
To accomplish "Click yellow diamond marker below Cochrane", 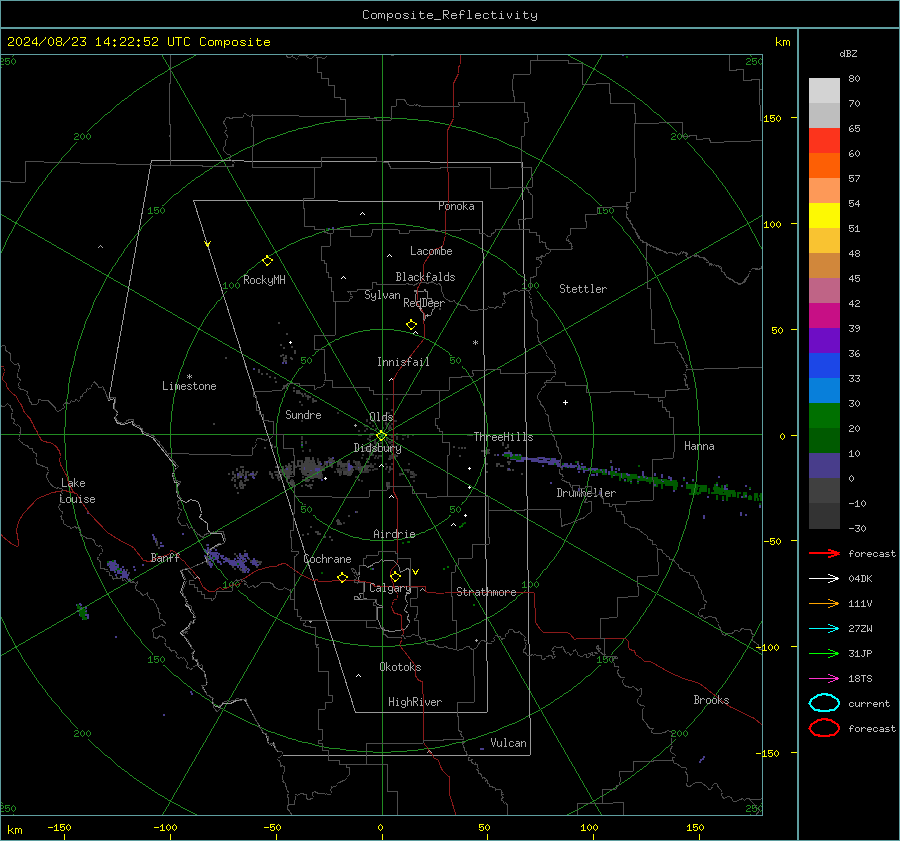I will coord(343,577).
